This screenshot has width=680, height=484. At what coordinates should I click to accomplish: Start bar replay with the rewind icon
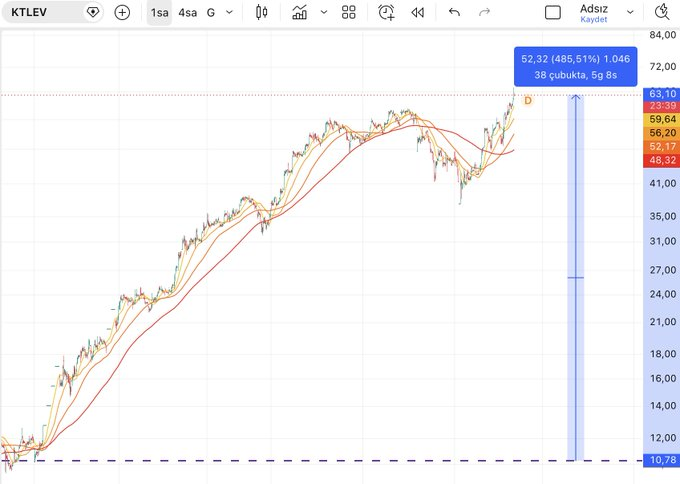click(x=418, y=13)
